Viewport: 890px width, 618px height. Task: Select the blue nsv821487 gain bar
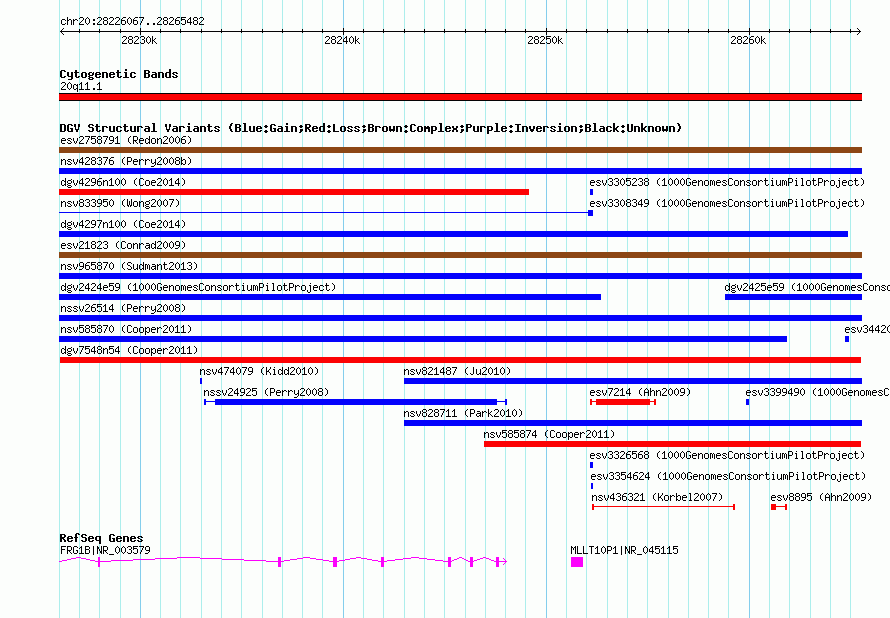(633, 381)
